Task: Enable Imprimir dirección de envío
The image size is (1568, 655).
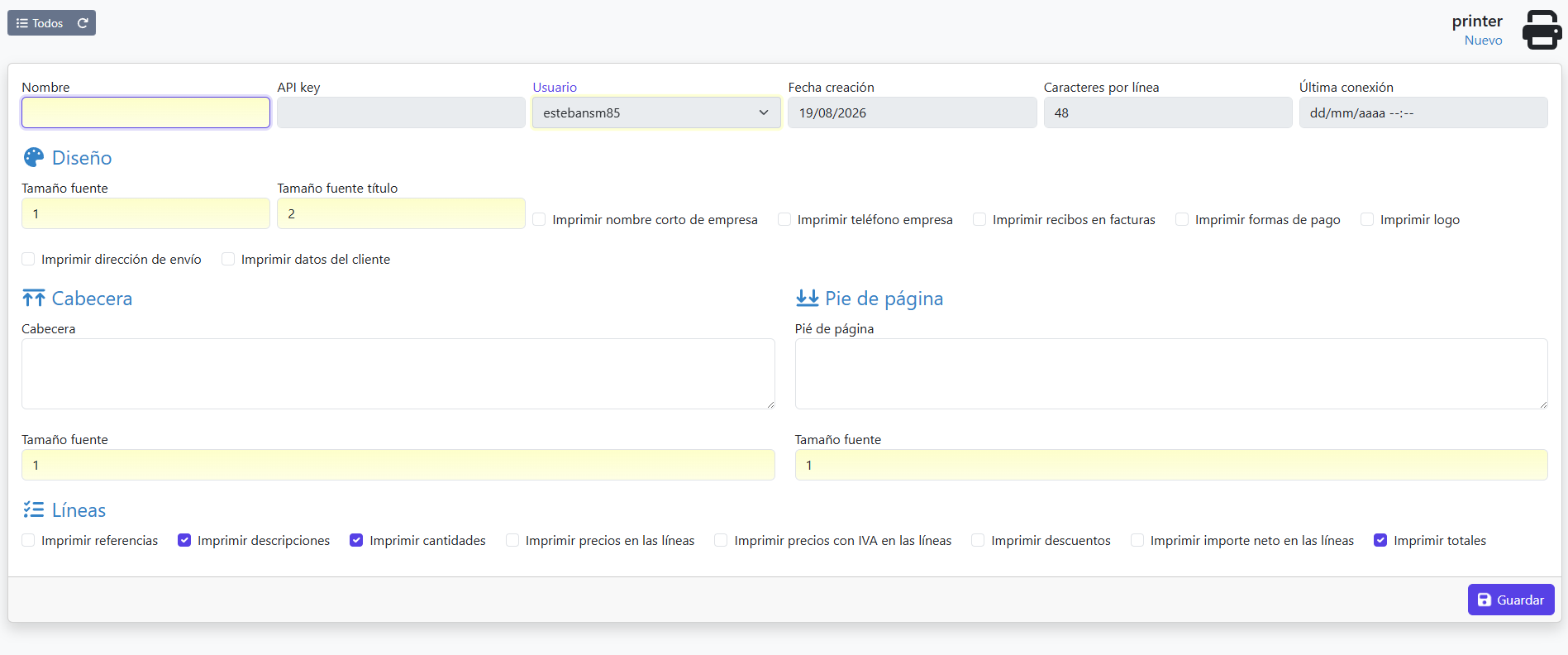Action: pos(28,259)
